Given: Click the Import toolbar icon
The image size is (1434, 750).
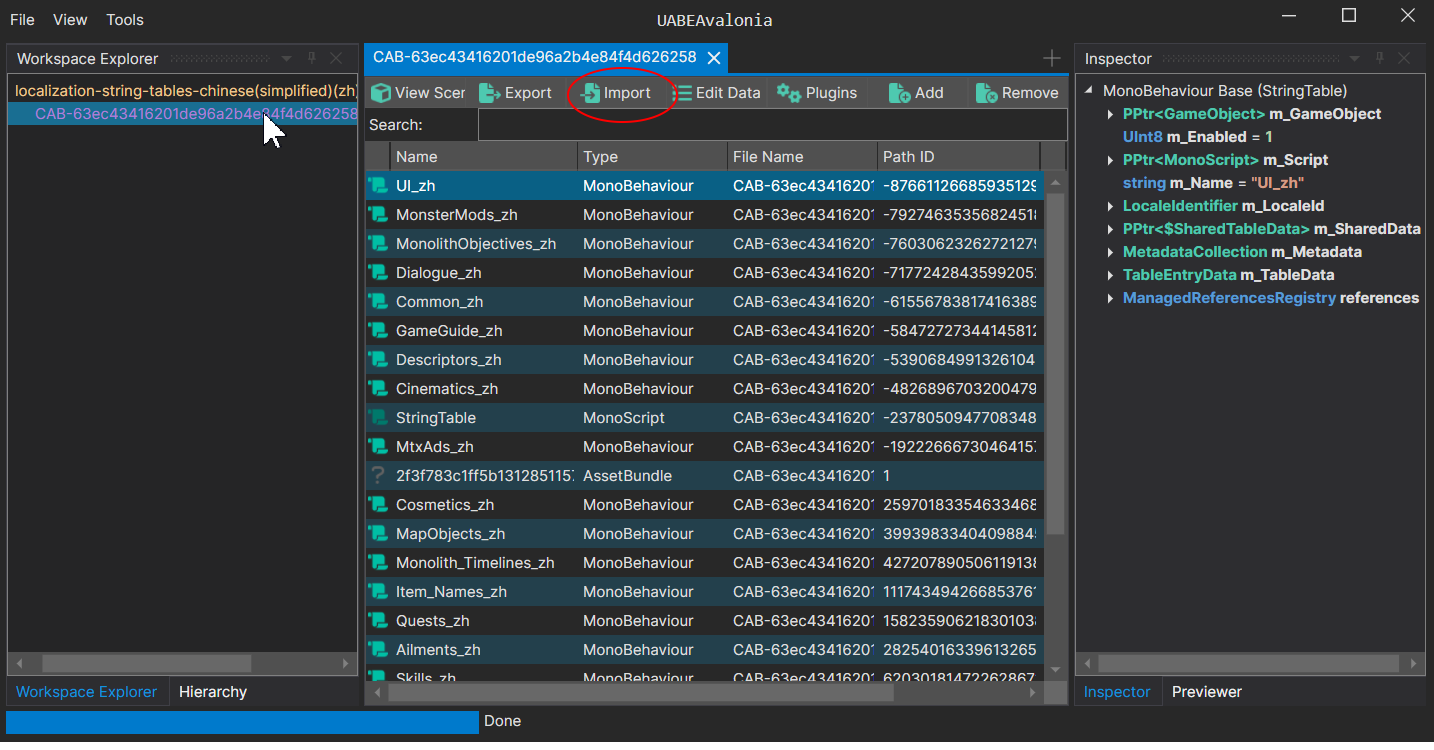Looking at the screenshot, I should click(x=591, y=93).
